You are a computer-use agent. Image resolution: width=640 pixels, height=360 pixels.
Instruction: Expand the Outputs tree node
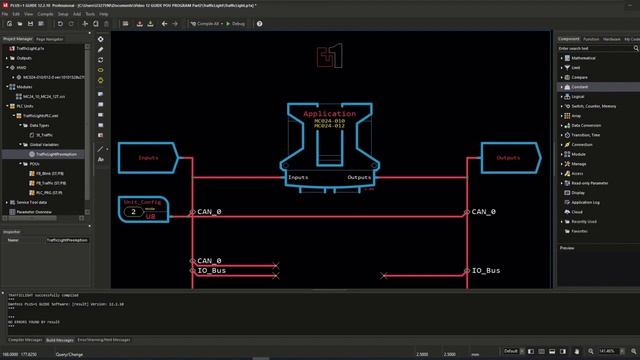tap(7, 58)
